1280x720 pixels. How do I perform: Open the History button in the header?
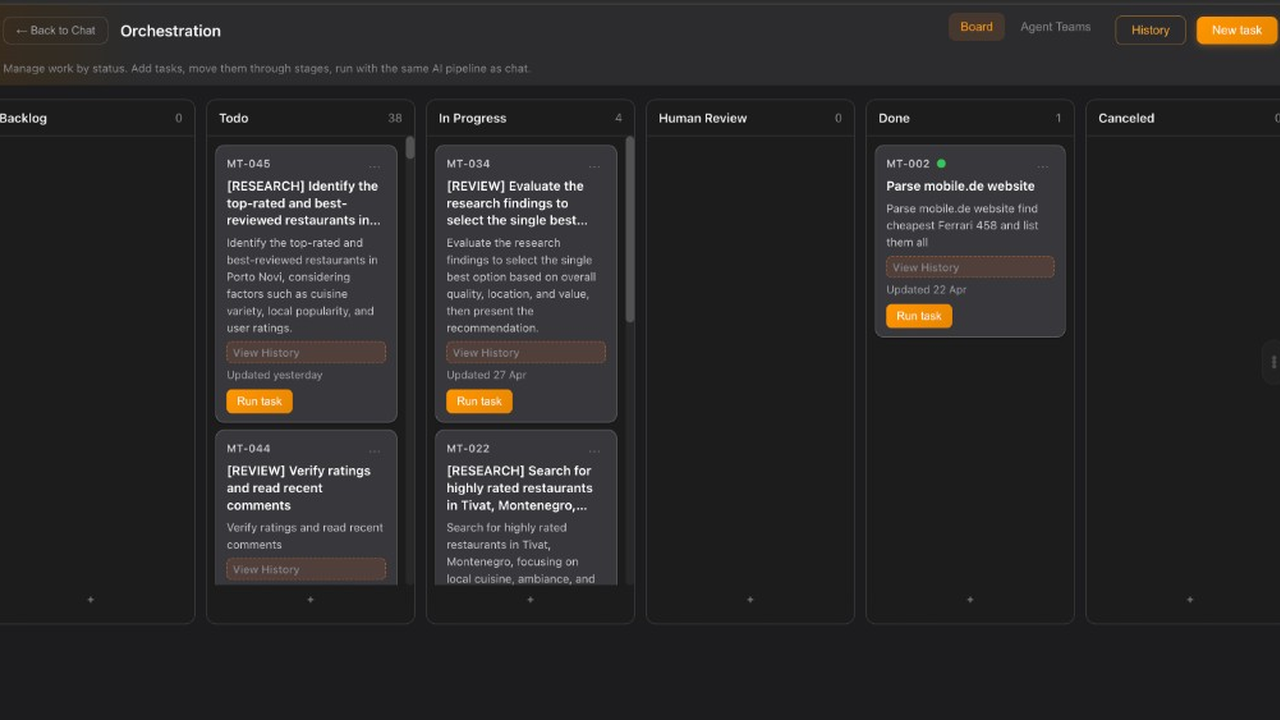point(1150,30)
